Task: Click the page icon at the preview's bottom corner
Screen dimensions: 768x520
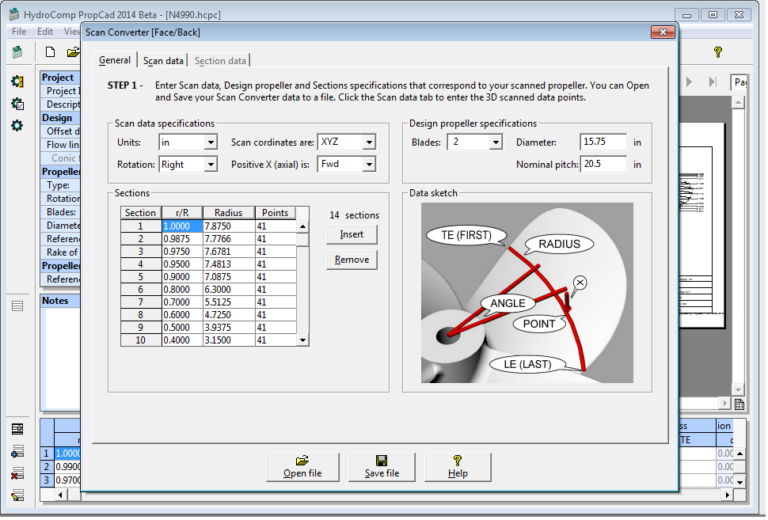Action: pos(739,405)
